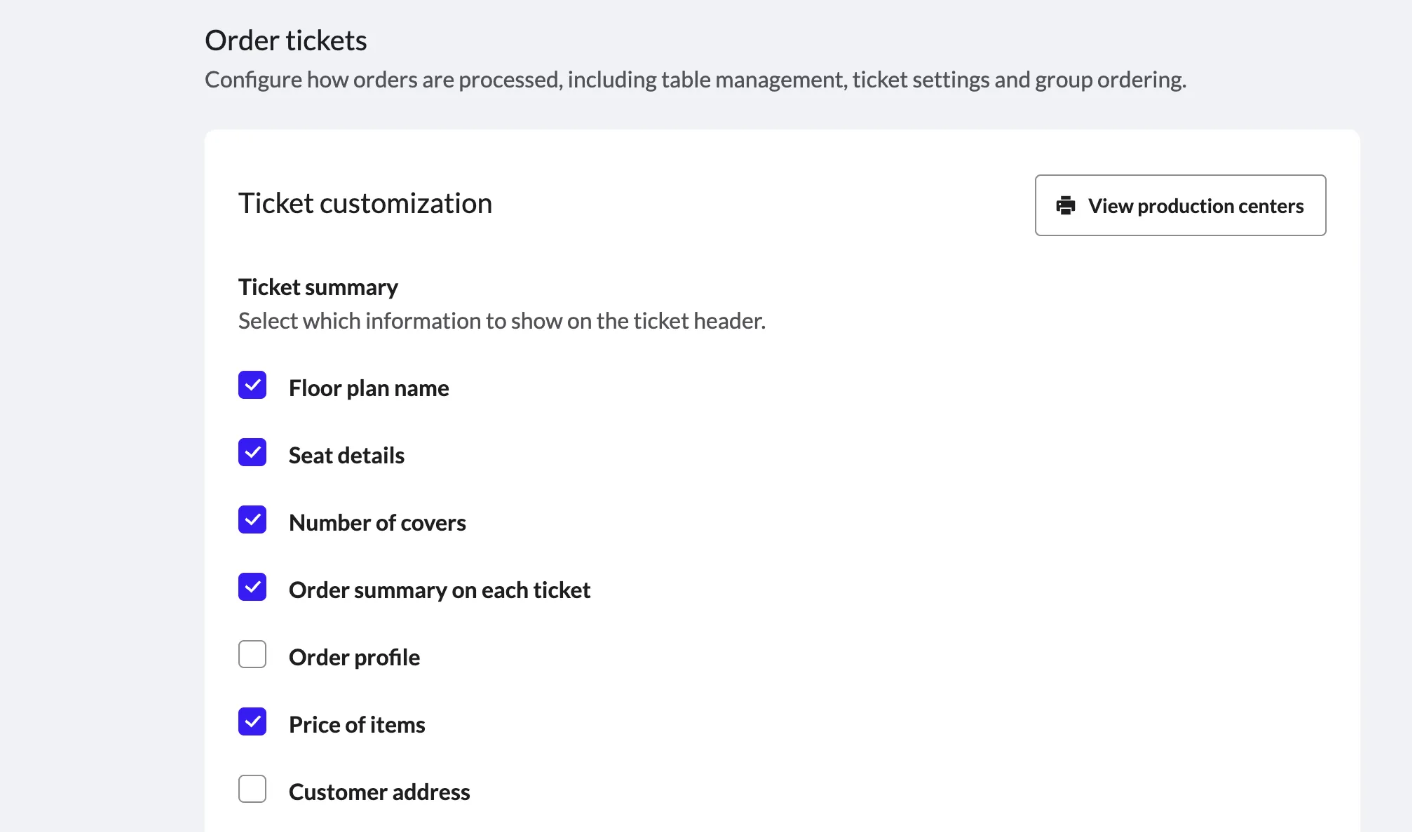Click the Order tickets page heading
Screen dimensions: 1412x832
(286, 40)
